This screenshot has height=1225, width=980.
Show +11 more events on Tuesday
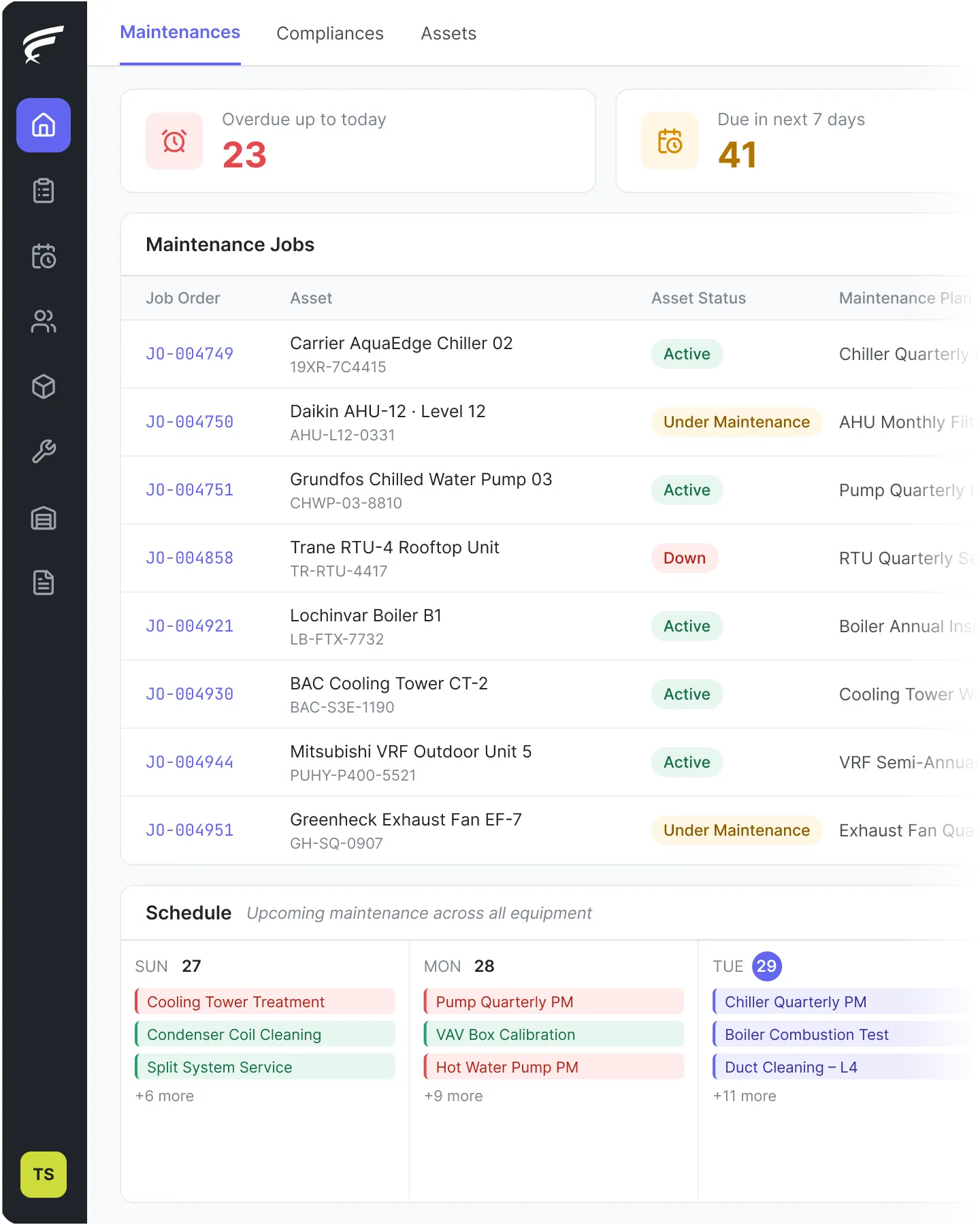pyautogui.click(x=745, y=1096)
